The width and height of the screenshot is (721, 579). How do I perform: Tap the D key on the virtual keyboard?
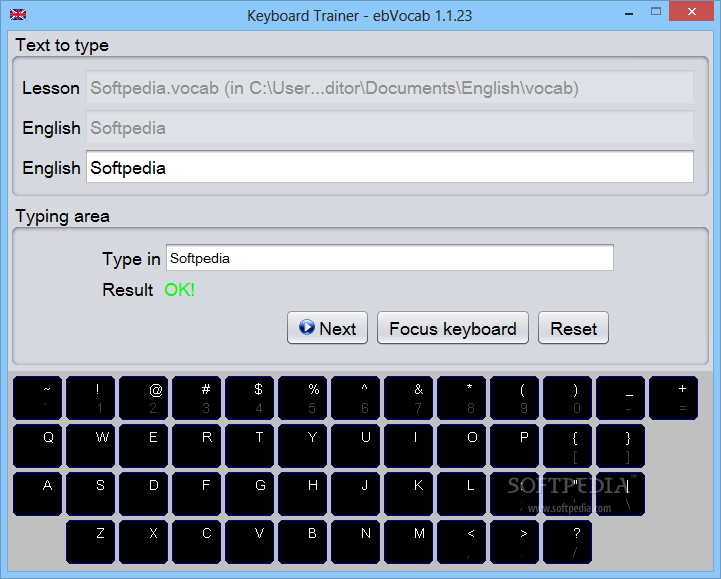pyautogui.click(x=143, y=494)
